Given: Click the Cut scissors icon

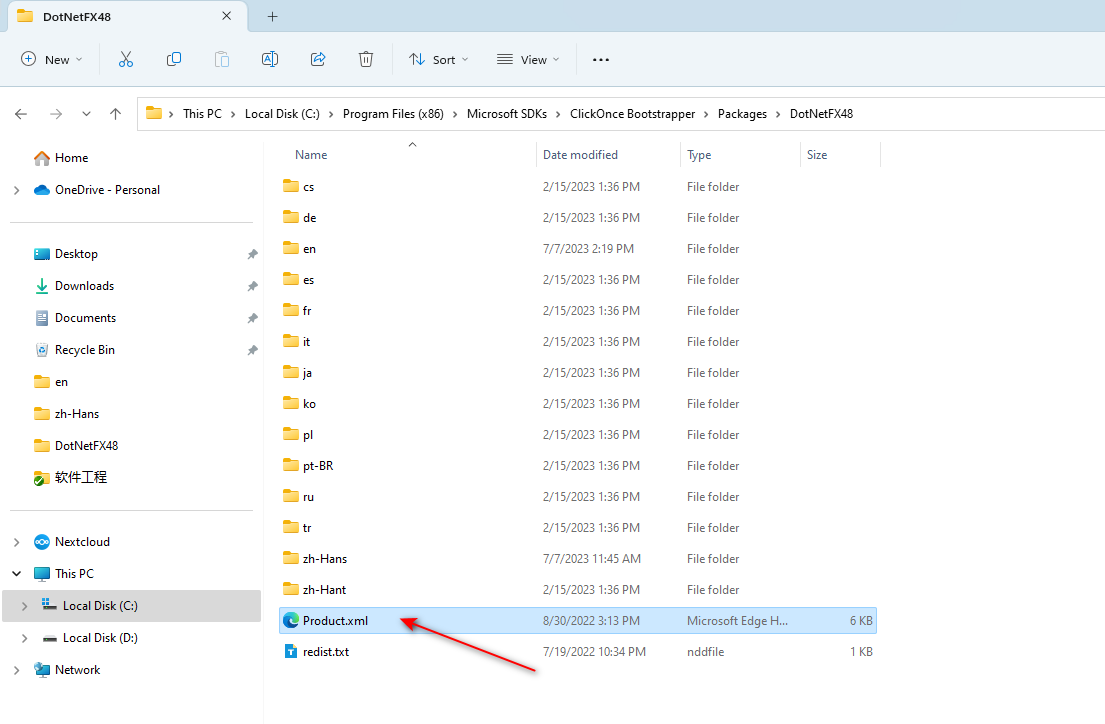Looking at the screenshot, I should (125, 60).
